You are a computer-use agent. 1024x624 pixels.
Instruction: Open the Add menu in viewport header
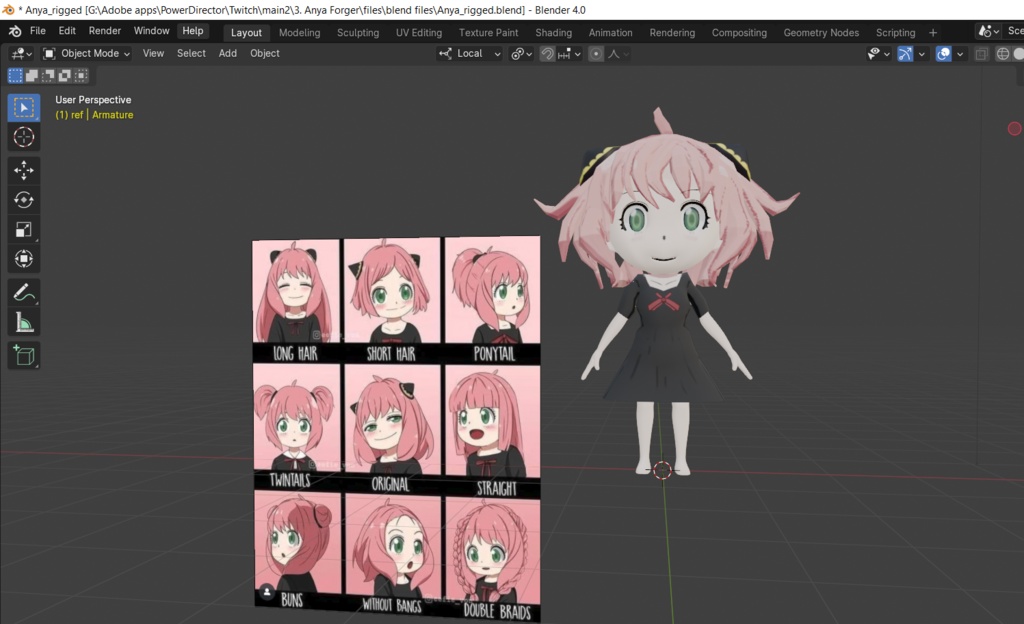[227, 54]
